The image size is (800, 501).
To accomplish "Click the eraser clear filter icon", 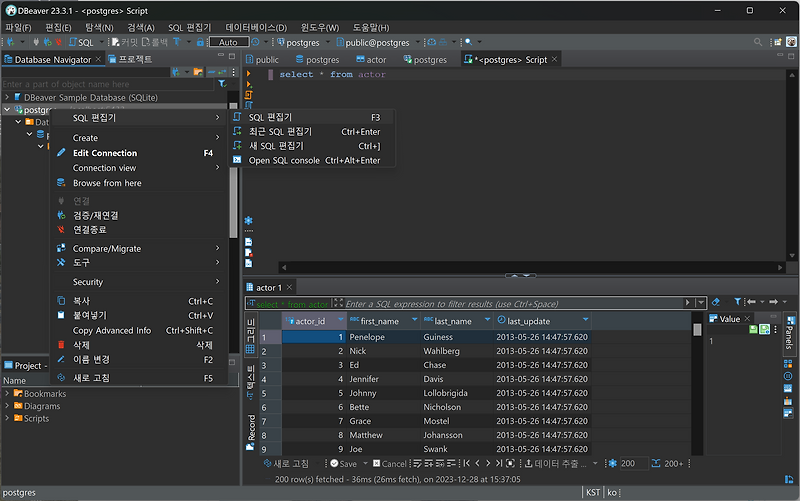I will coord(716,302).
